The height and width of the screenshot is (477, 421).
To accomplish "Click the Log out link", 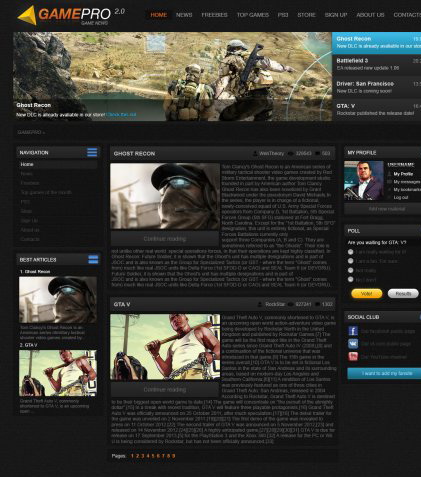I will tap(401, 197).
